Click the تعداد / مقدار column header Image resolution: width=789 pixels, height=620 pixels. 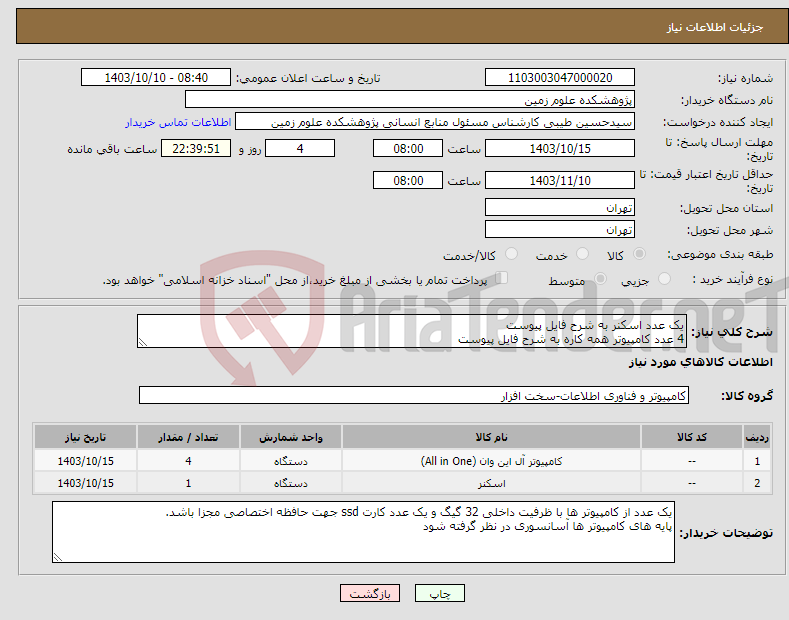188,437
